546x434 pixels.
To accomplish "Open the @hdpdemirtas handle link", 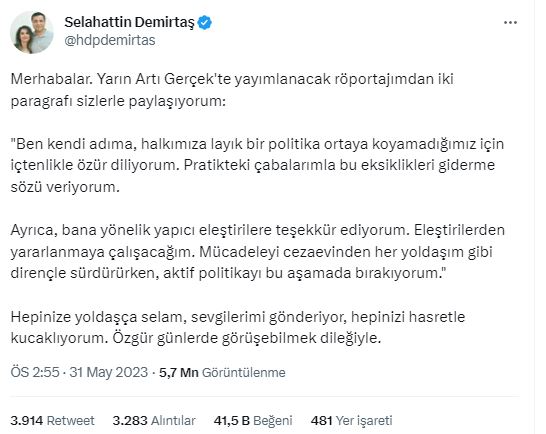I will pyautogui.click(x=110, y=40).
